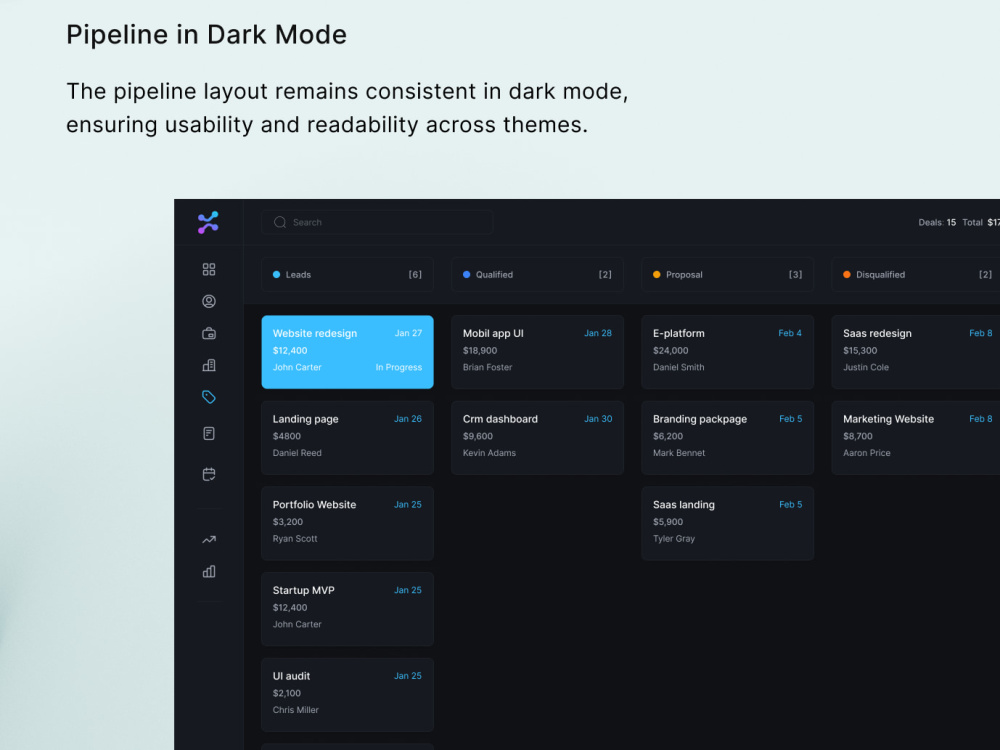Select the Proposal column header
Viewport: 1000px width, 750px height.
[728, 274]
